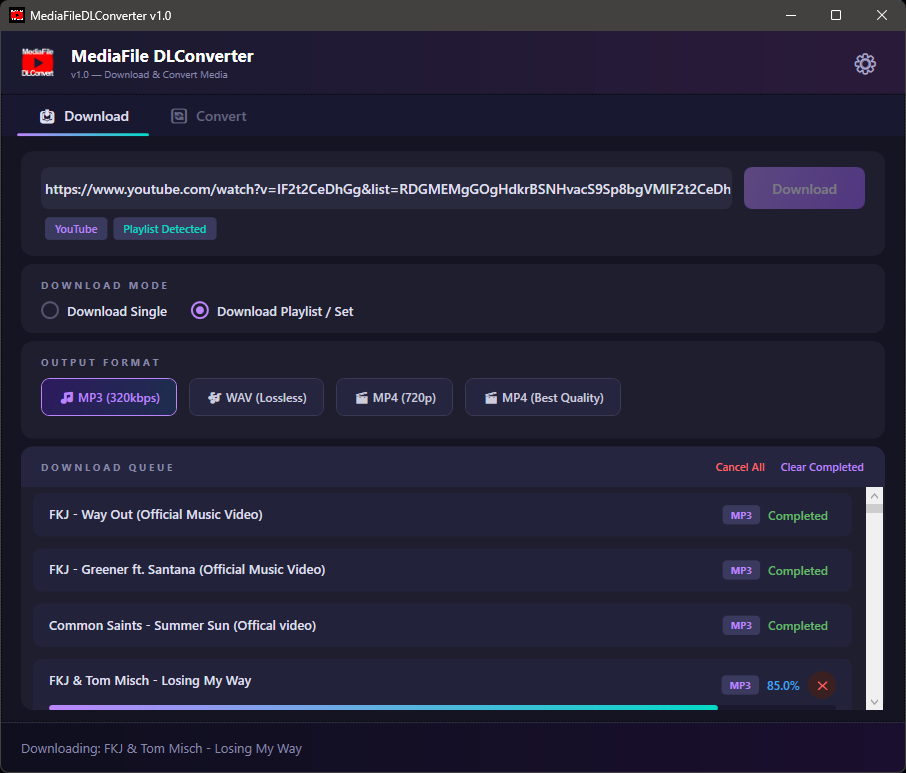This screenshot has width=906, height=773.
Task: Click the download queue scrollbar thumb
Action: click(874, 508)
